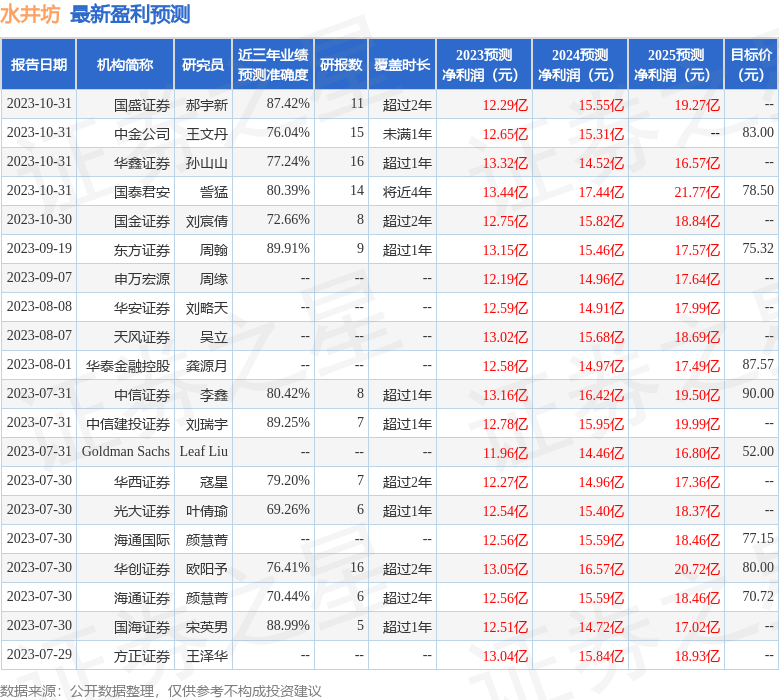This screenshot has width=779, height=700.
Task: Click 2025 profit value 19.99亿
Action: (x=697, y=424)
